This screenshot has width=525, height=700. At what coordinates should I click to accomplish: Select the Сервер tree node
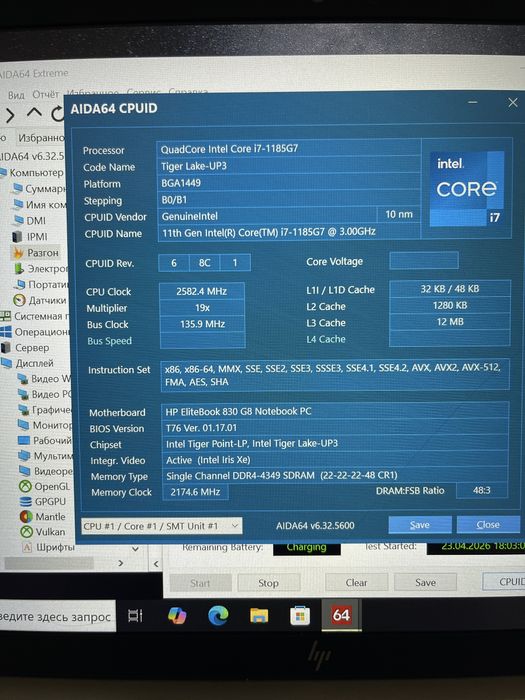click(32, 348)
